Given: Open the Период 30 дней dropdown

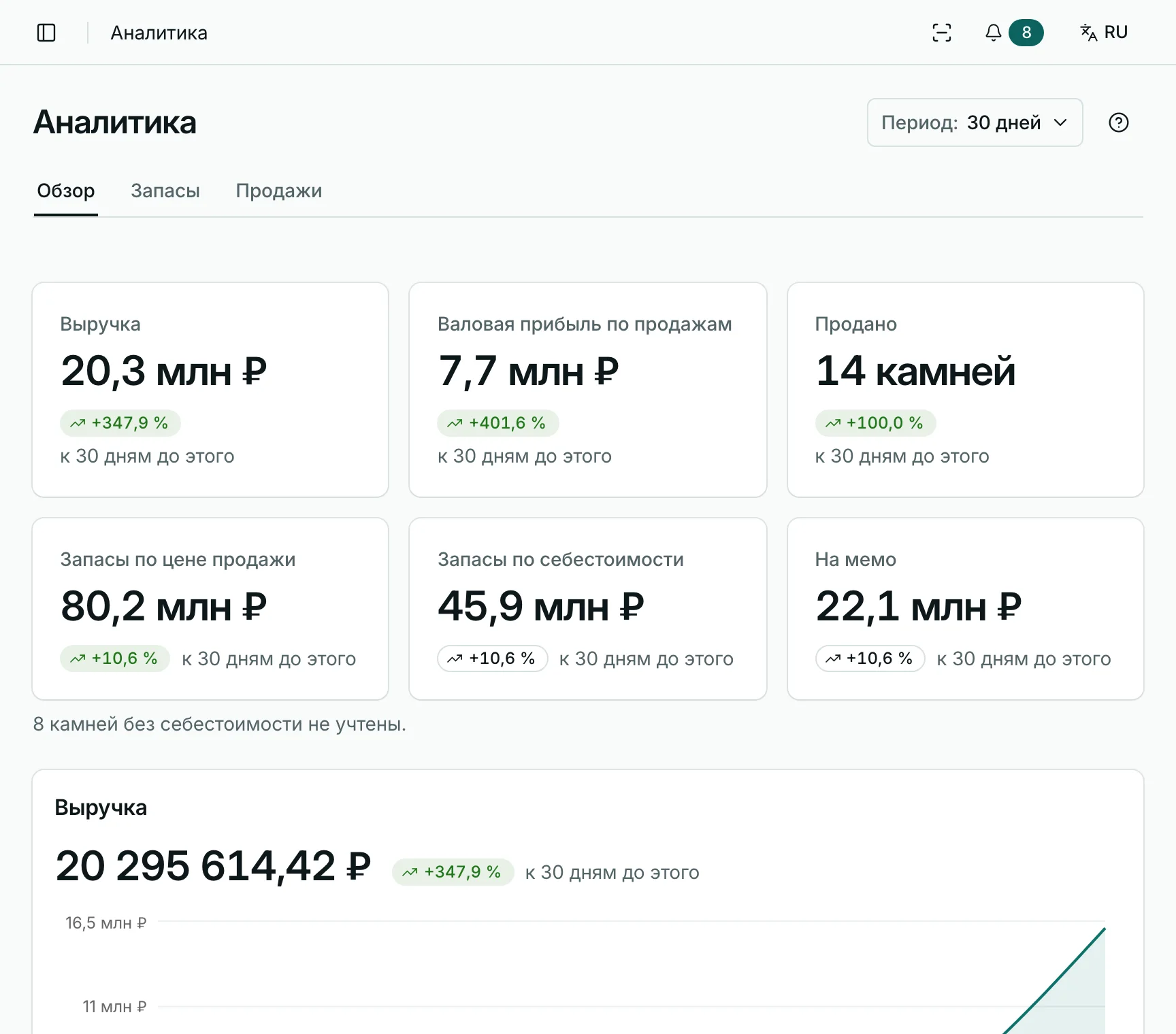Looking at the screenshot, I should click(975, 122).
